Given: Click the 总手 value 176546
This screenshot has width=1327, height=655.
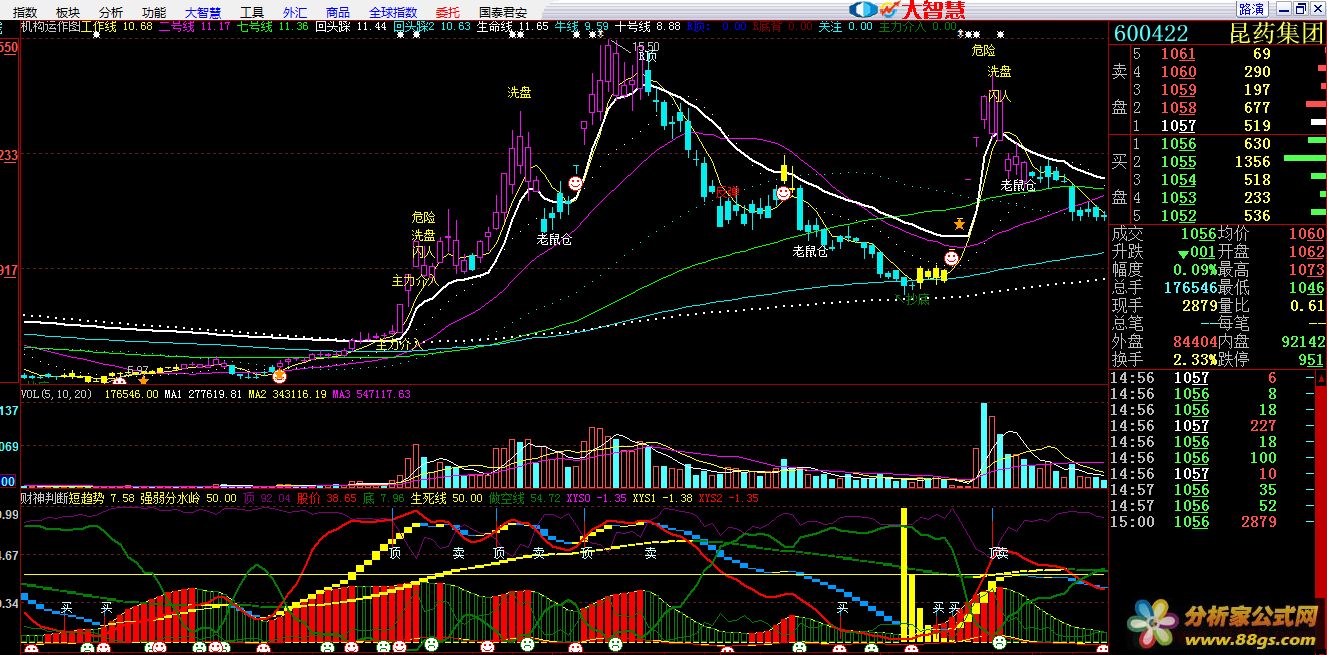Looking at the screenshot, I should (x=1190, y=288).
